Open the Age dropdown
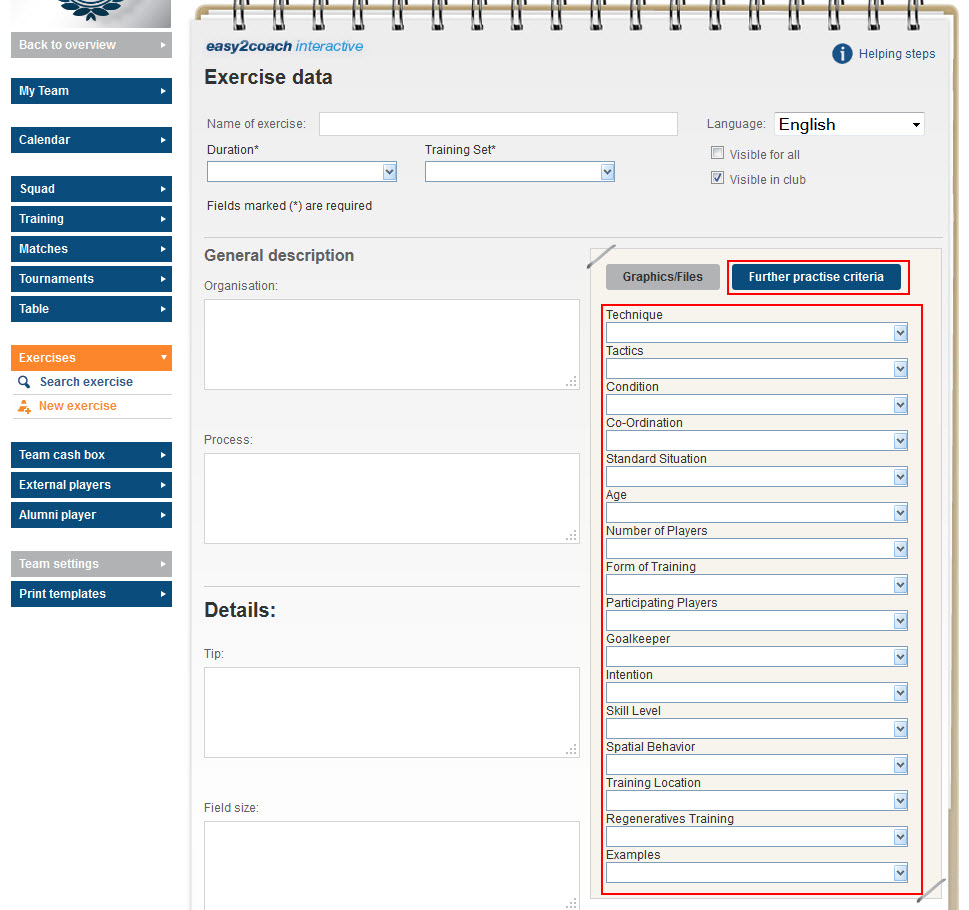 pyautogui.click(x=756, y=513)
